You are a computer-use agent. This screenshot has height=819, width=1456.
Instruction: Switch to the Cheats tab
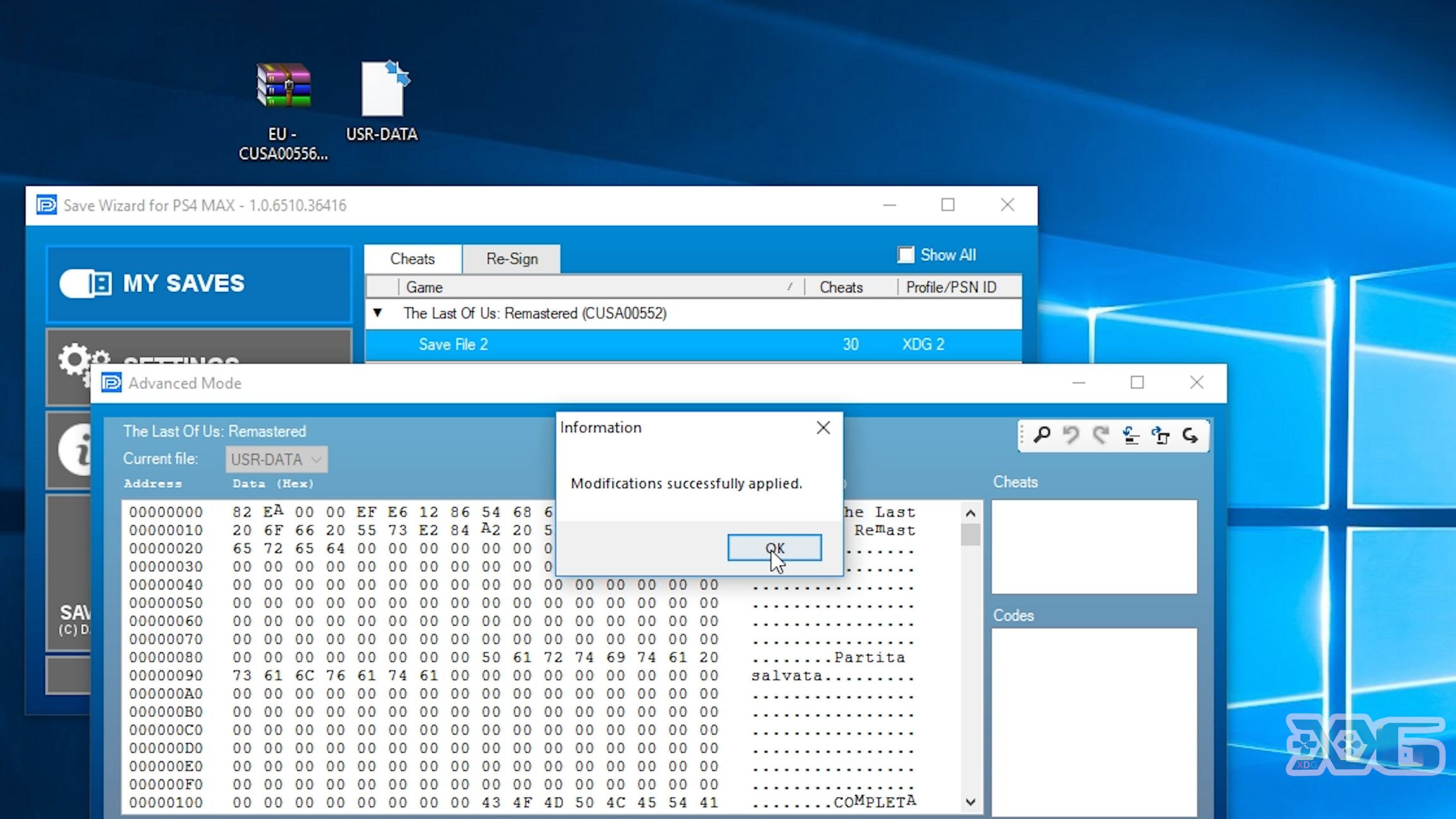pos(413,258)
